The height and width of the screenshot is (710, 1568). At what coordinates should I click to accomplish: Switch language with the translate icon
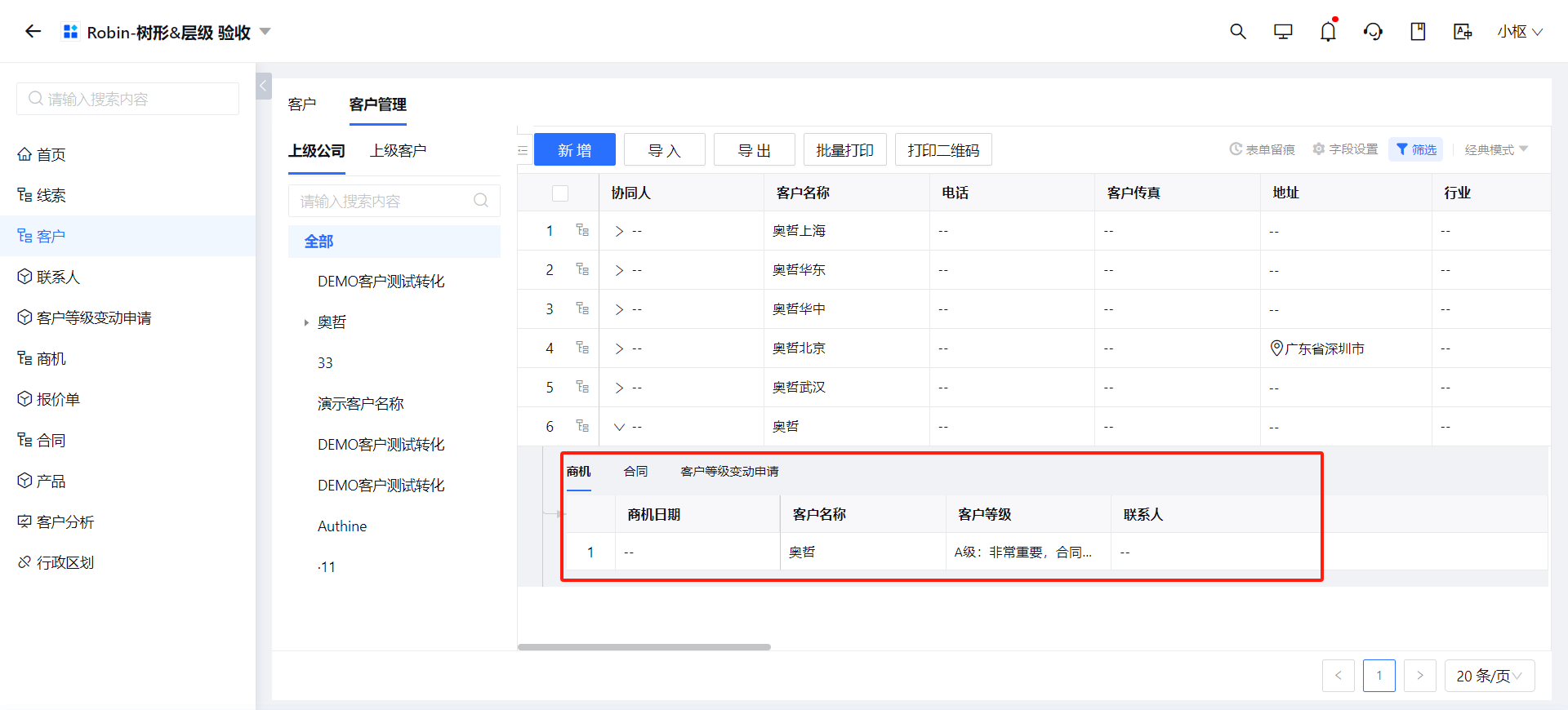1463,31
